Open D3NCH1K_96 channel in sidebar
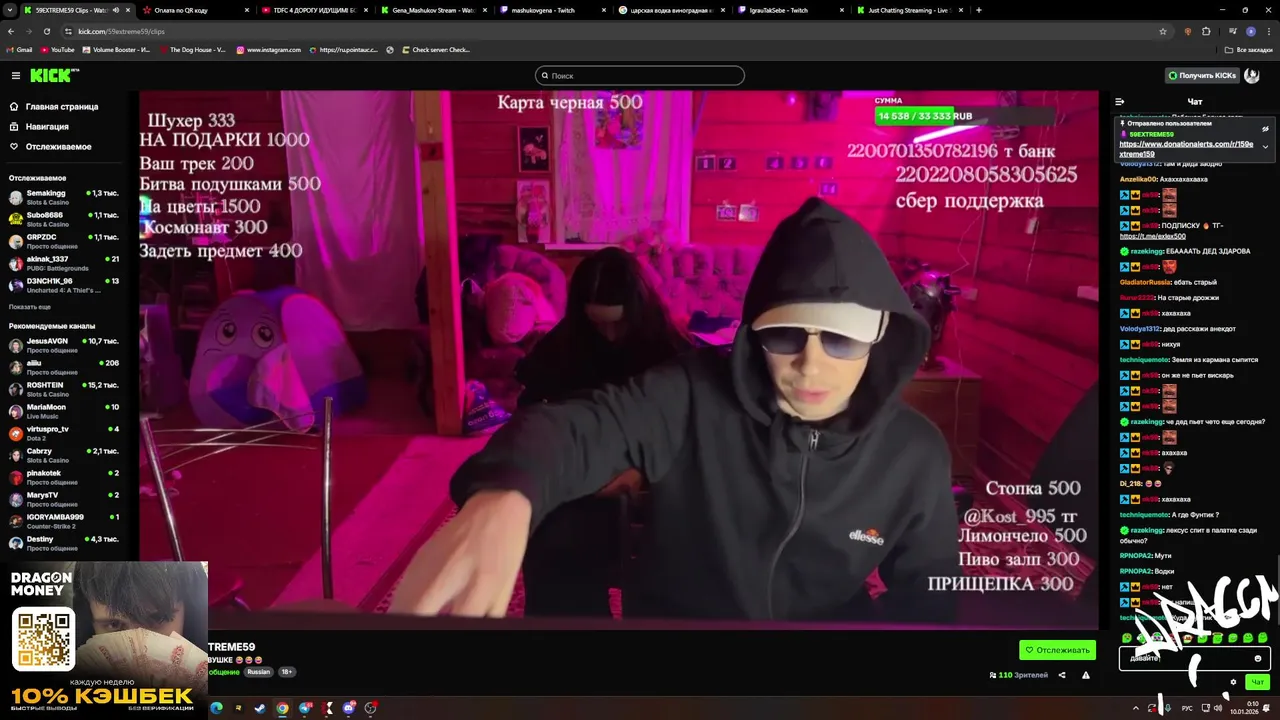Screen dimensions: 1280x720 63,285
